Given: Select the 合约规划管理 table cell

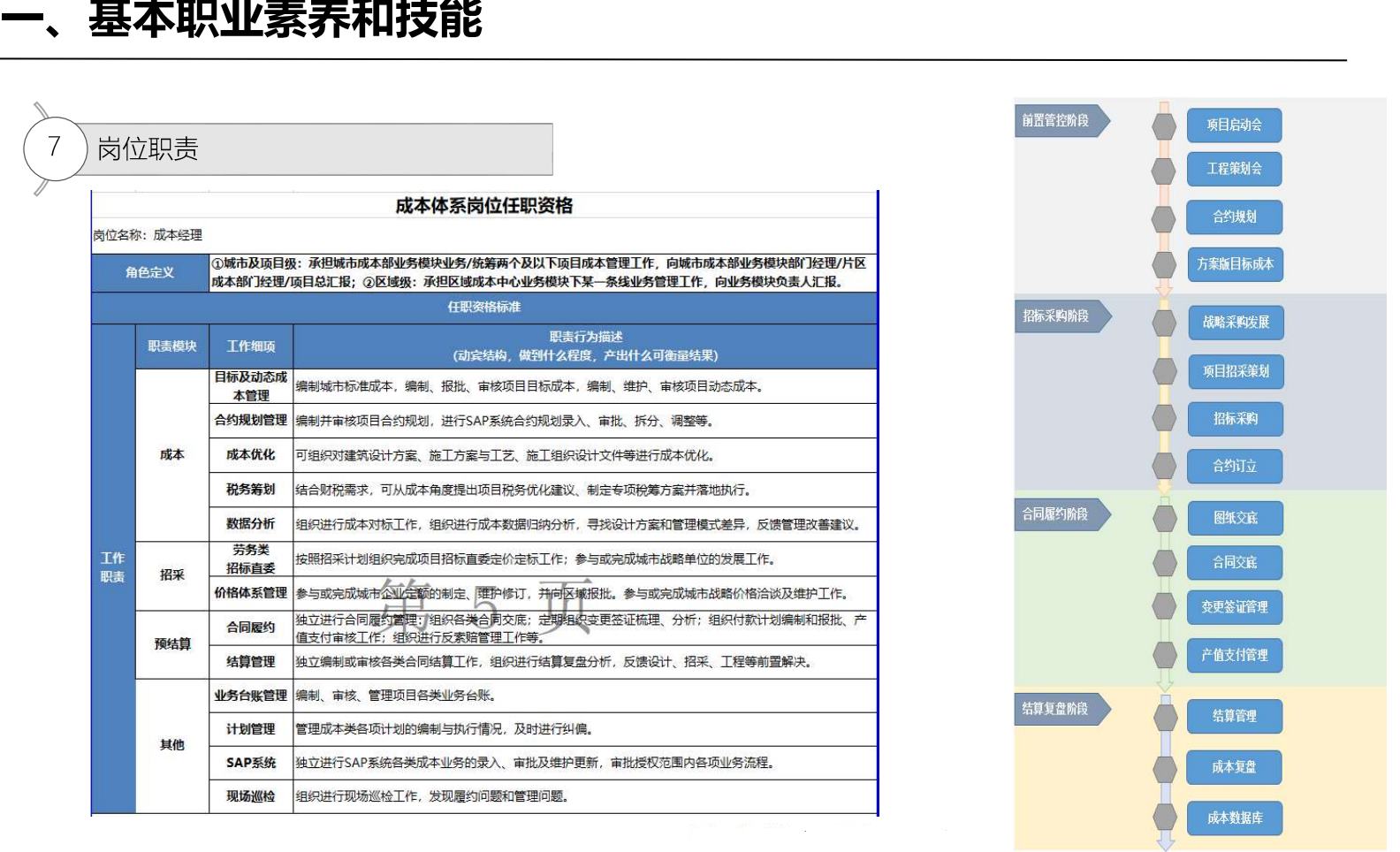Looking at the screenshot, I should pos(251,421).
